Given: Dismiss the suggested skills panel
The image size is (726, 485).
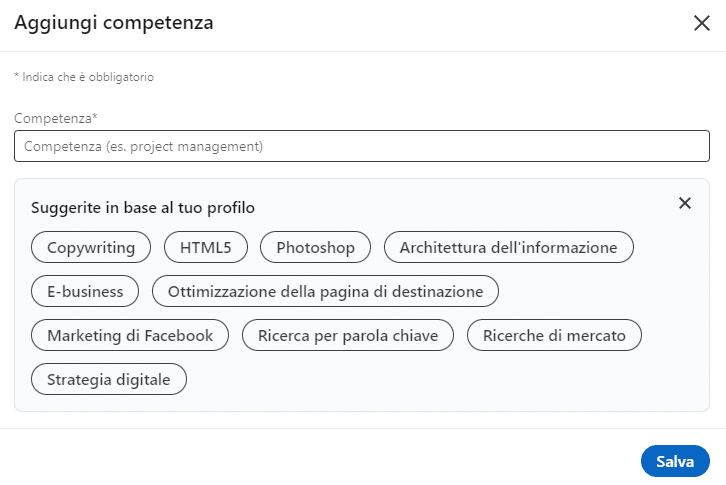Looking at the screenshot, I should (x=684, y=203).
